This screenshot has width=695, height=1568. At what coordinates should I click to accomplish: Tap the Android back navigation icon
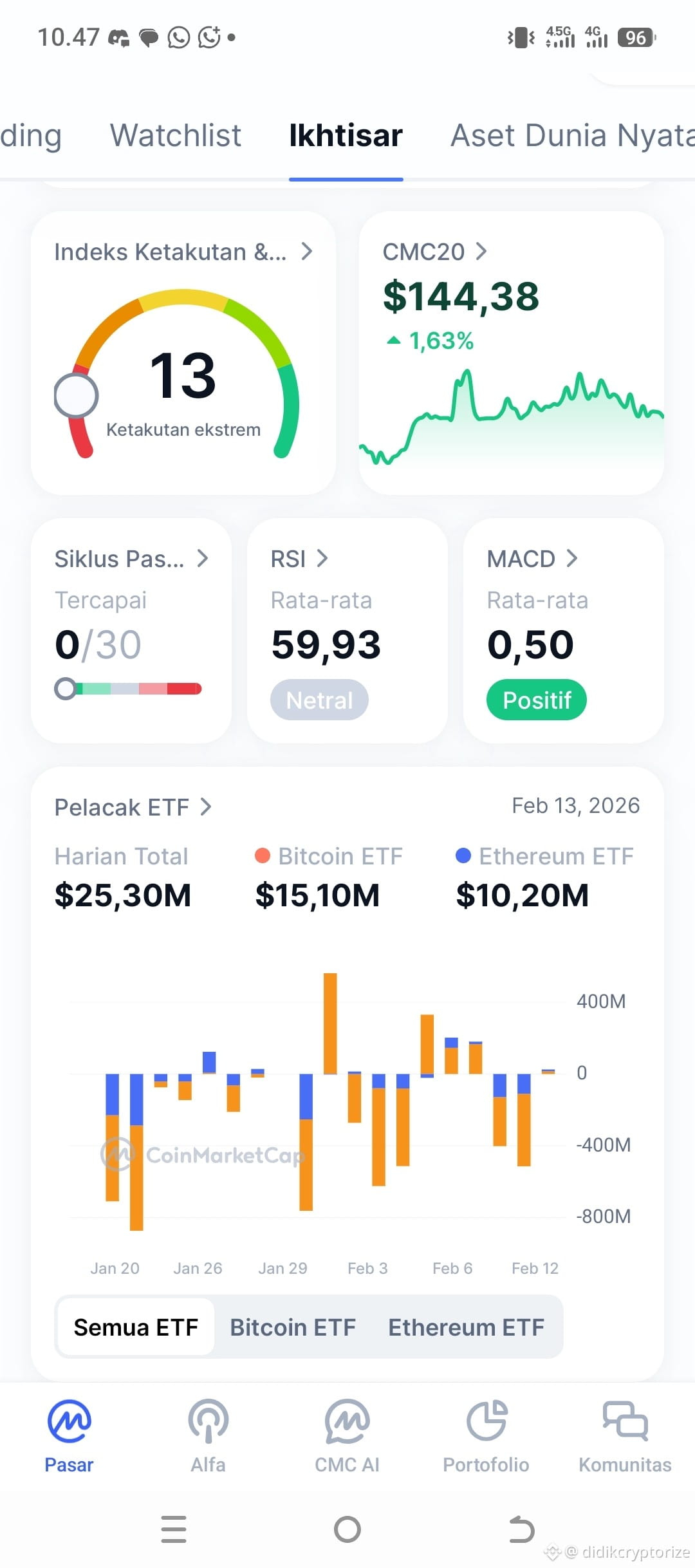[x=521, y=1529]
